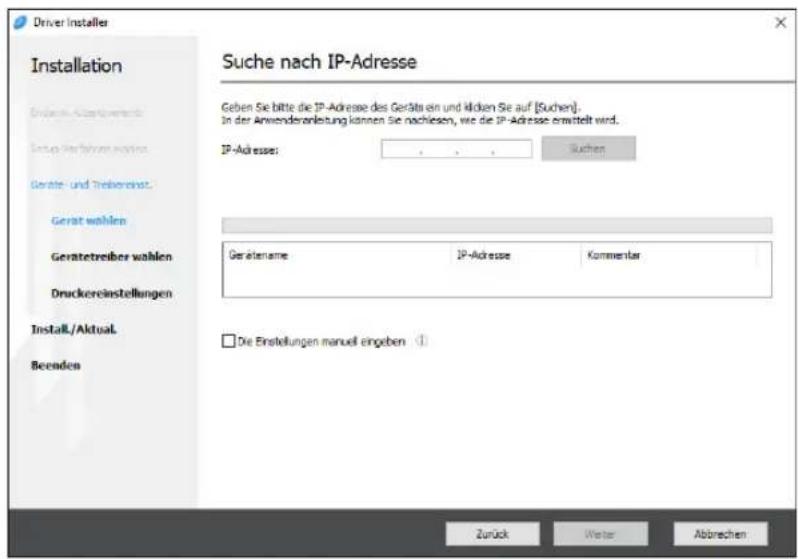Click the info icon beside manual settings
798x559 pixels.
click(421, 341)
